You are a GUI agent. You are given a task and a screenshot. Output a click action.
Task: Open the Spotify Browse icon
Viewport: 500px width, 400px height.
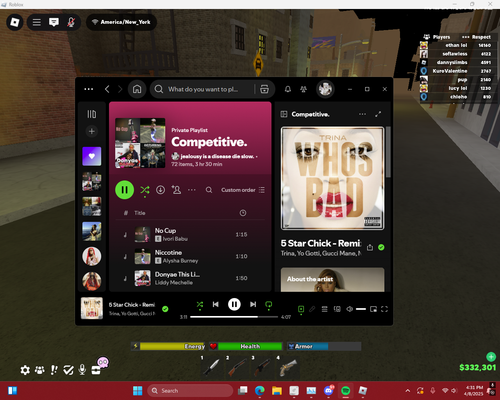click(x=264, y=89)
